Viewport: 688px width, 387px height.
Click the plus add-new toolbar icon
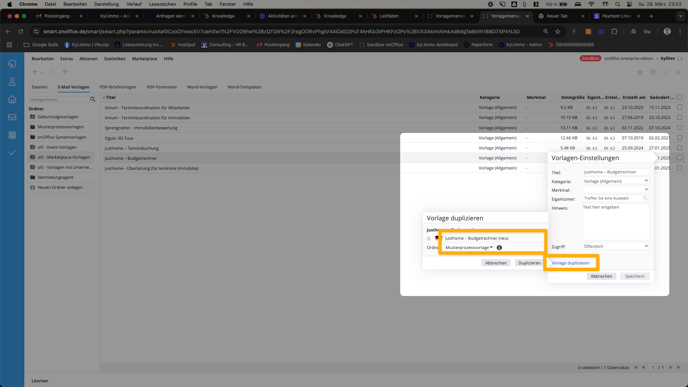(x=34, y=72)
